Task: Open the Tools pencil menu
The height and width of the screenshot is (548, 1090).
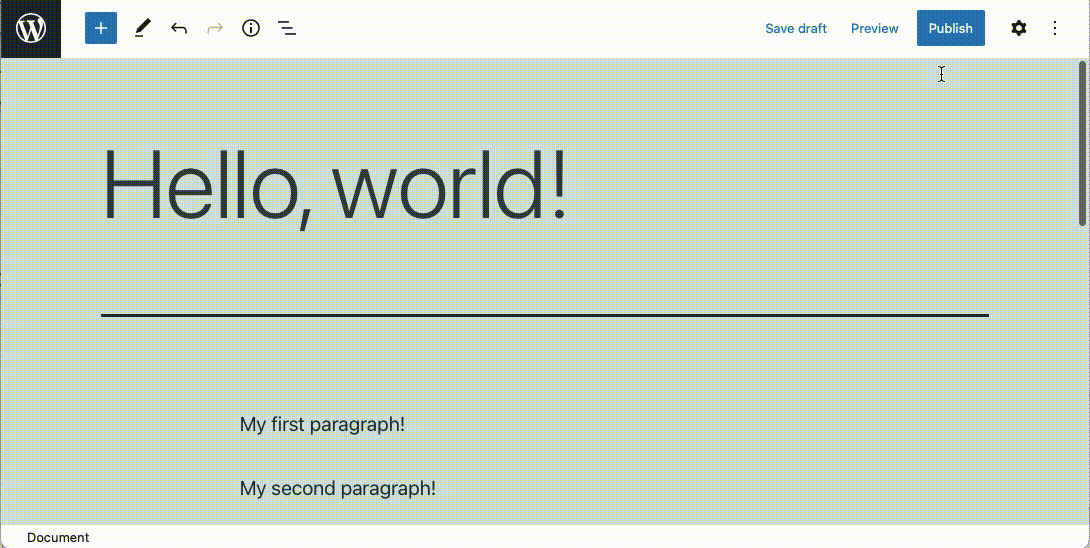Action: click(x=143, y=29)
